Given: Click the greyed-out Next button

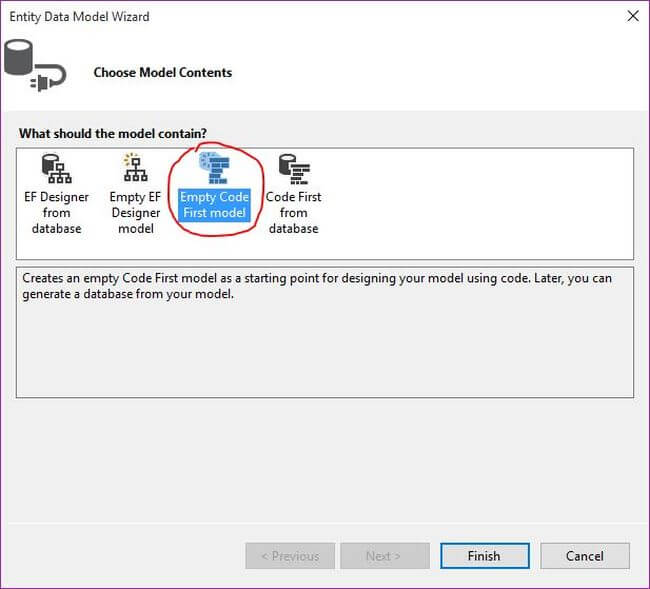Looking at the screenshot, I should [384, 556].
